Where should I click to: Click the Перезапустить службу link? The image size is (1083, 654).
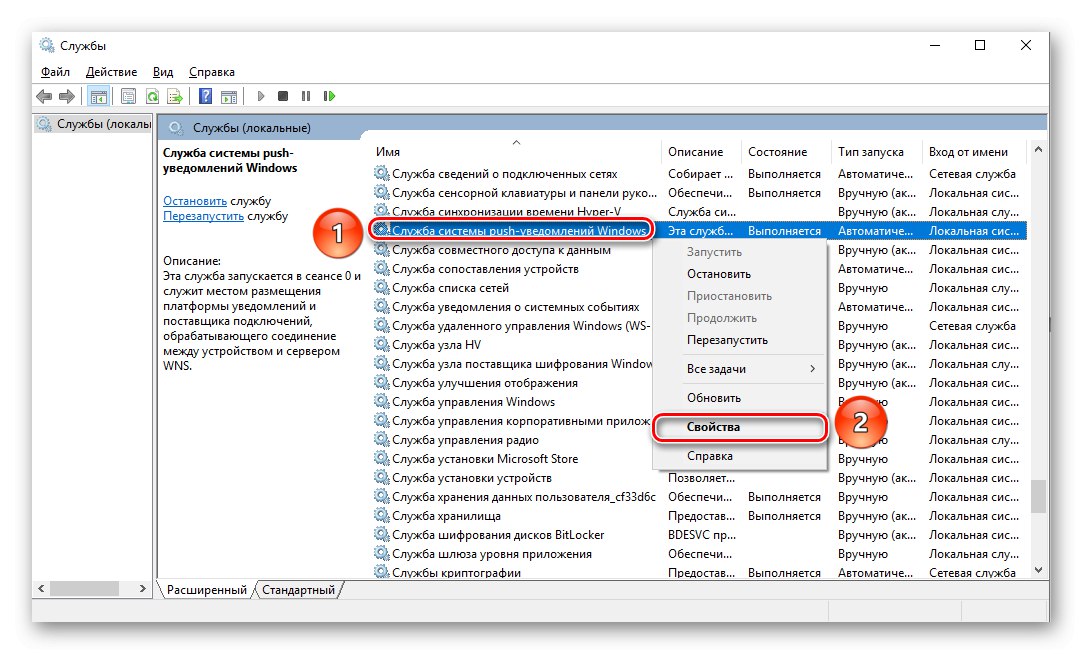click(203, 216)
